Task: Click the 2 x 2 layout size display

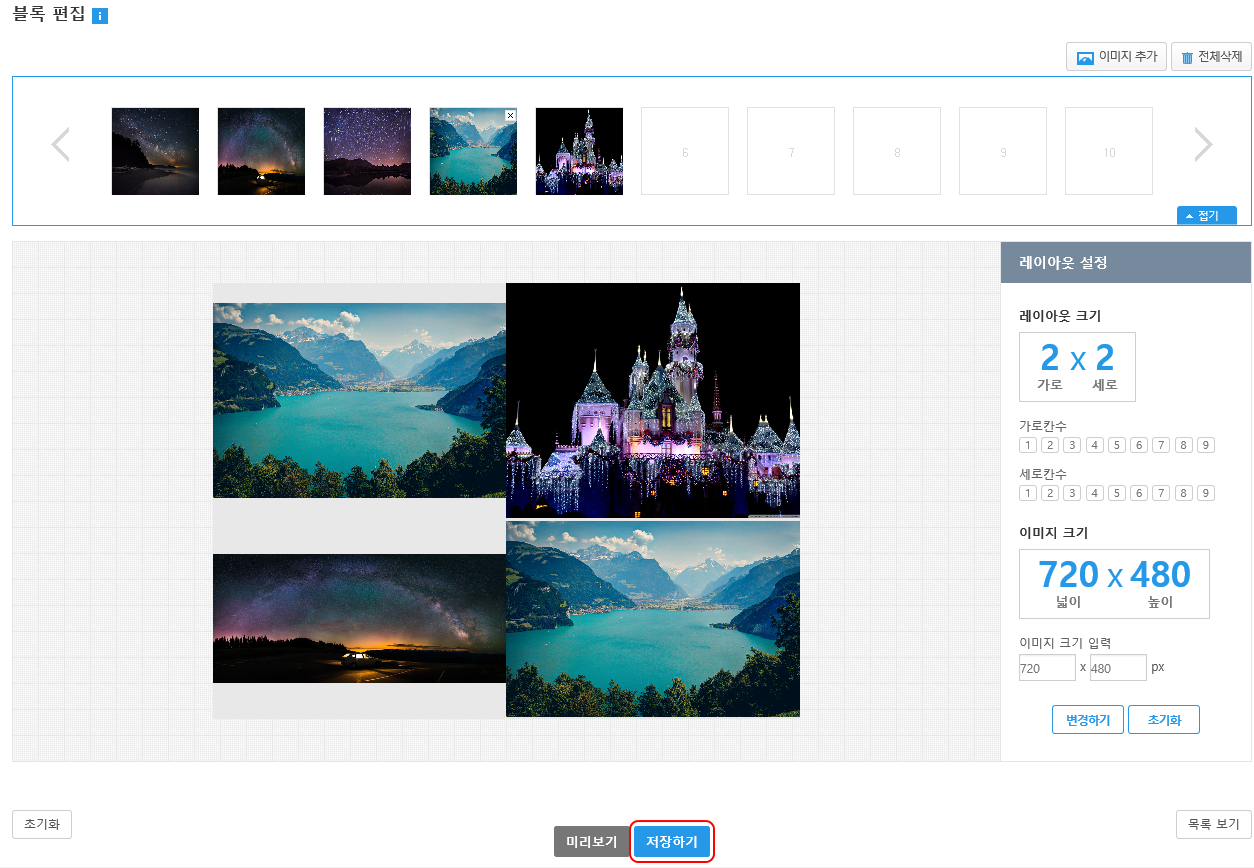Action: click(1077, 367)
